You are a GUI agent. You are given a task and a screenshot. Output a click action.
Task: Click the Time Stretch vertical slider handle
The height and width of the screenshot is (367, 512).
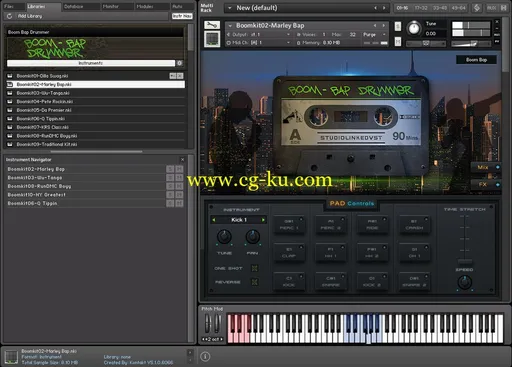[465, 261]
